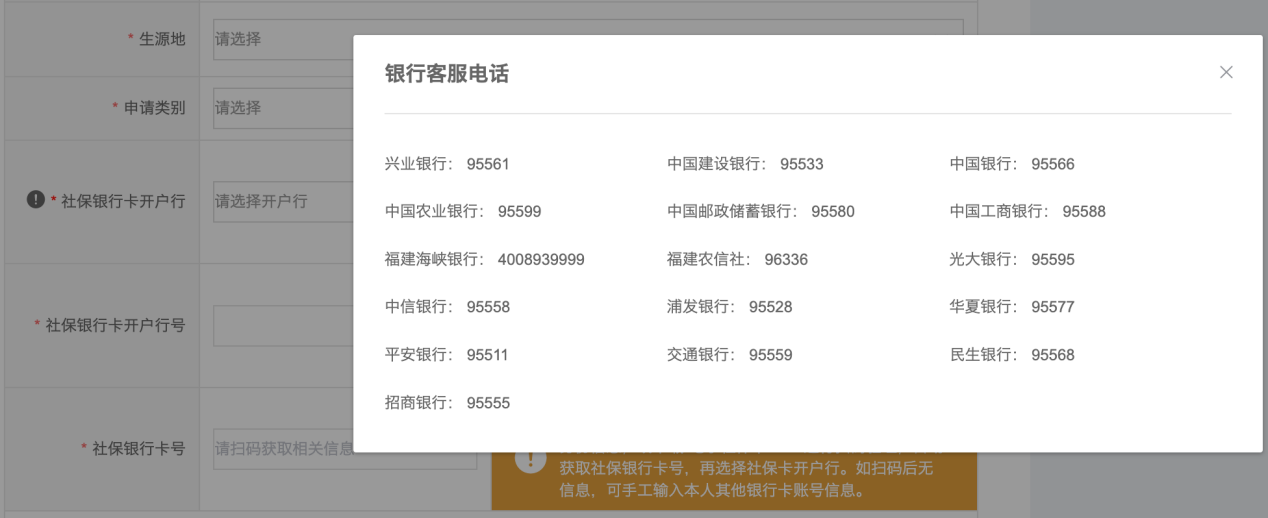Select 平安银行 phone number 95511

488,355
